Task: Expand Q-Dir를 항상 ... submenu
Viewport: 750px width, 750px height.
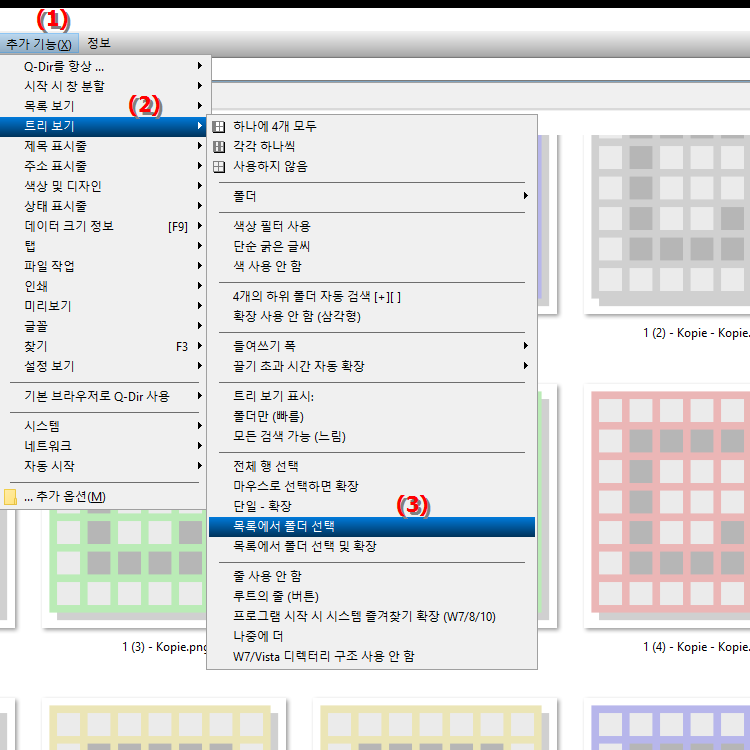Action: coord(103,66)
